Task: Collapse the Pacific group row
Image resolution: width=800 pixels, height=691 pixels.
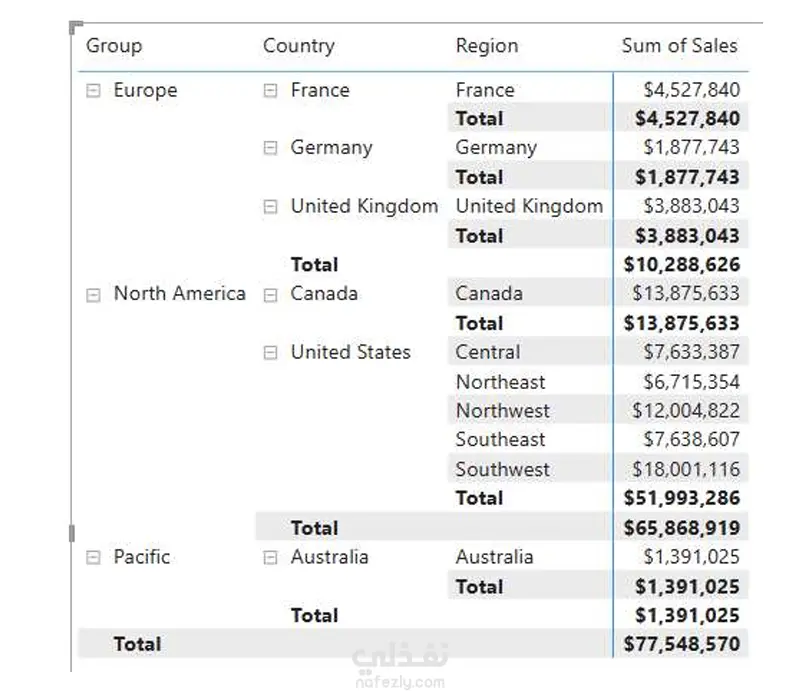Action: coord(93,557)
